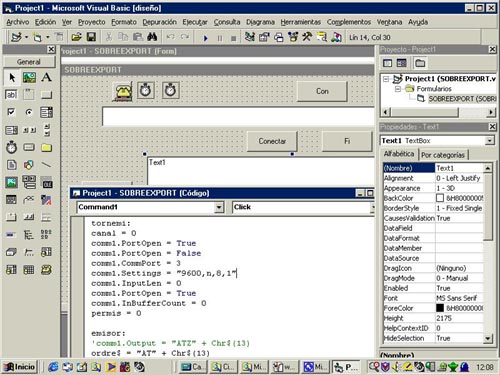Select the Enabled property row
Image resolution: width=500 pixels, height=375 pixels.
(433, 288)
